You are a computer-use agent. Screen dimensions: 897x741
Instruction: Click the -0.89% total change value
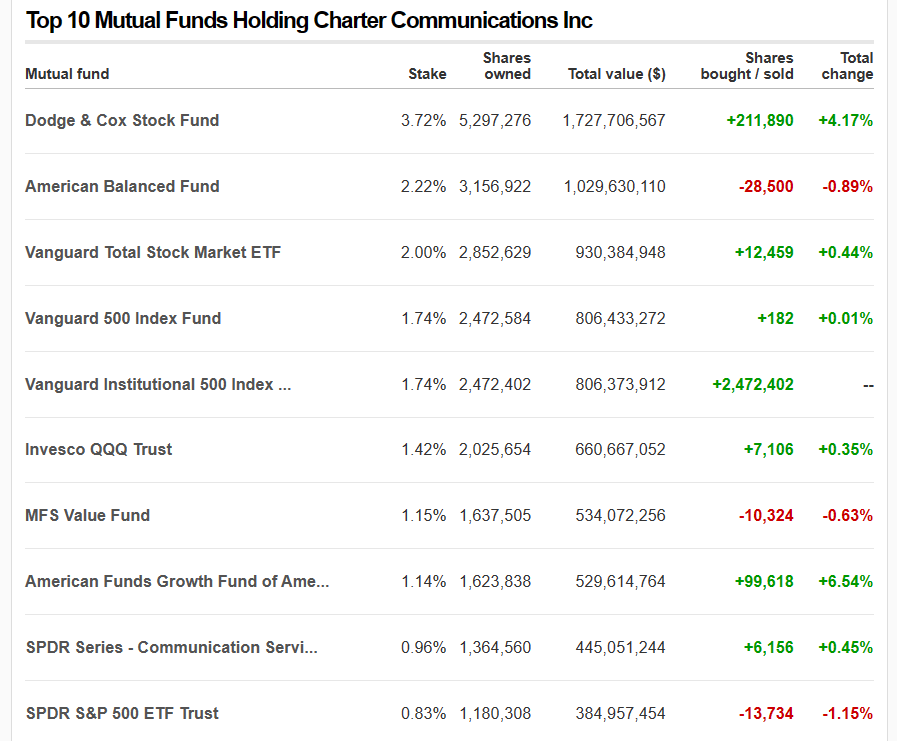coord(848,187)
